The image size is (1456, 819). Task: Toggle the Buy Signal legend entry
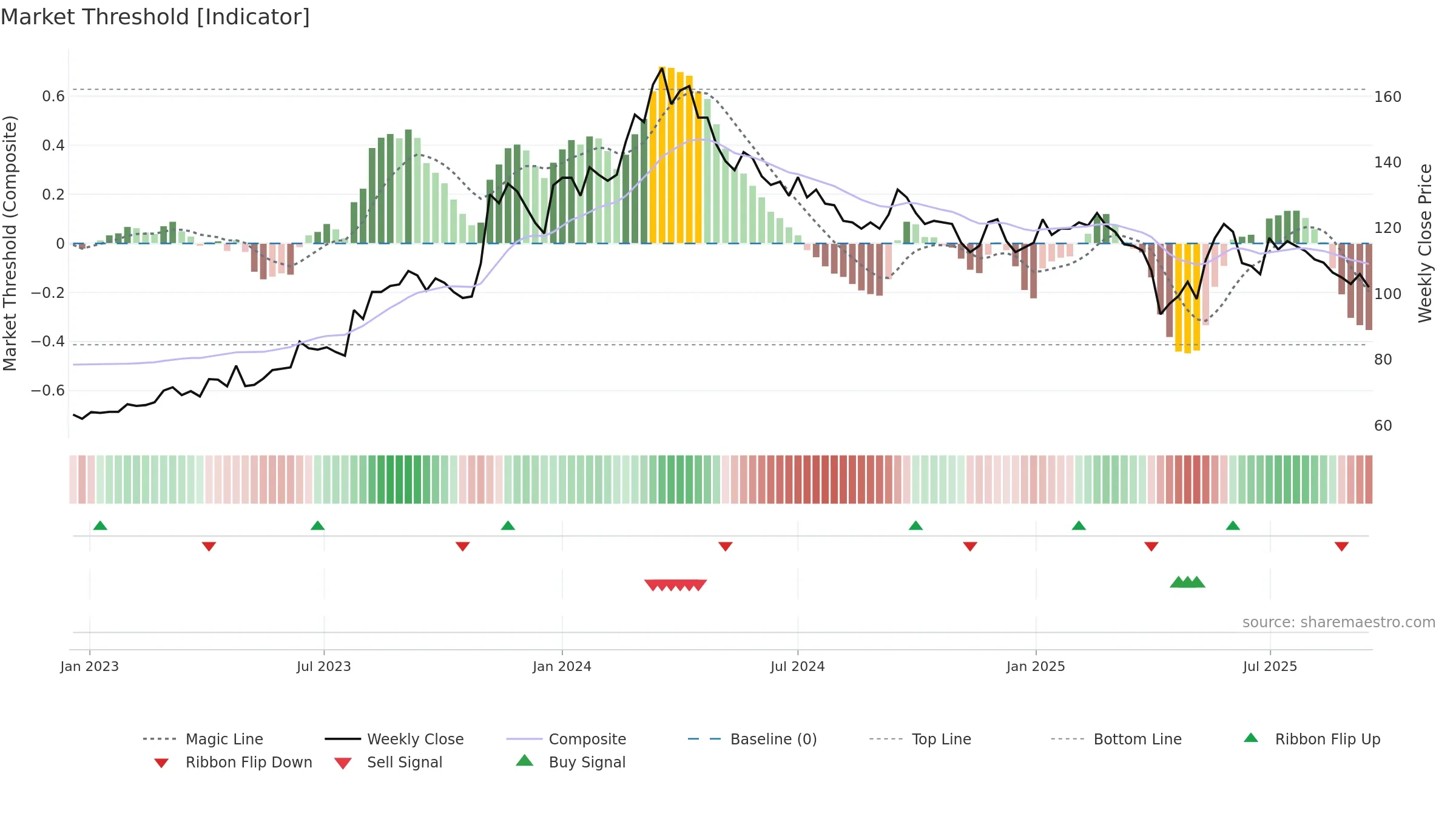pos(570,762)
